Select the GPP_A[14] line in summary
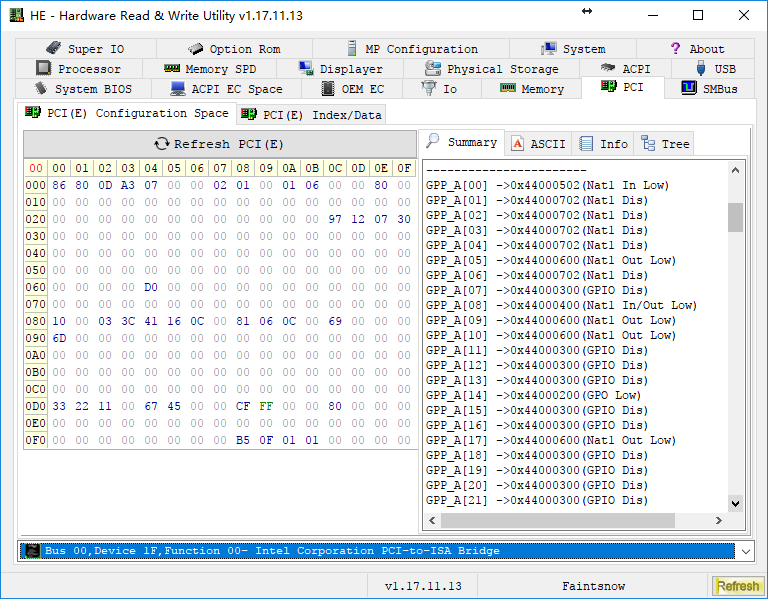This screenshot has height=599, width=768. click(534, 395)
